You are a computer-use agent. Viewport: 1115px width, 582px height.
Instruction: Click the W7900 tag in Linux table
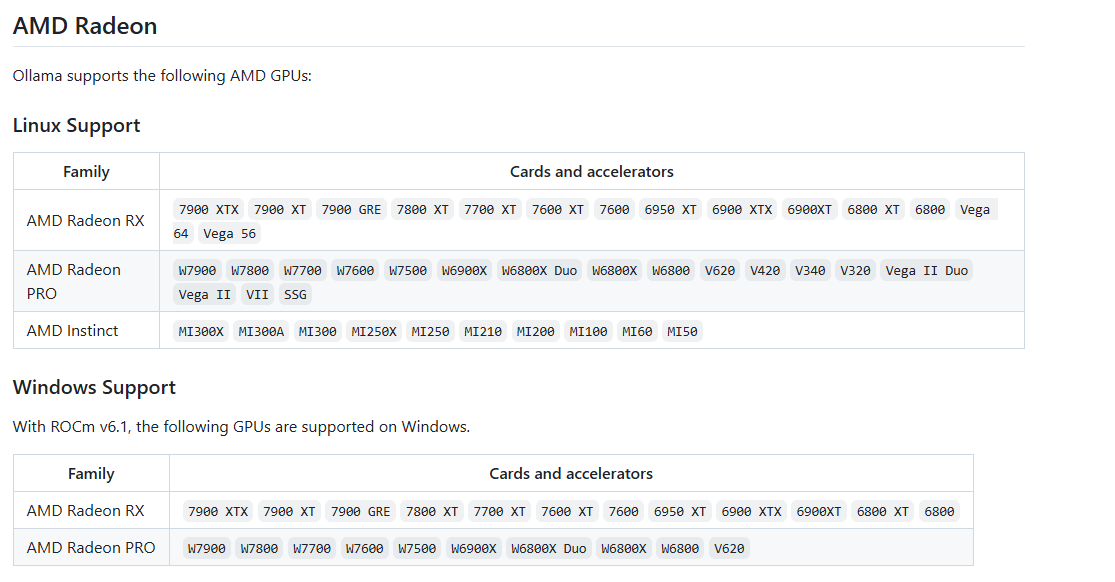tap(197, 271)
